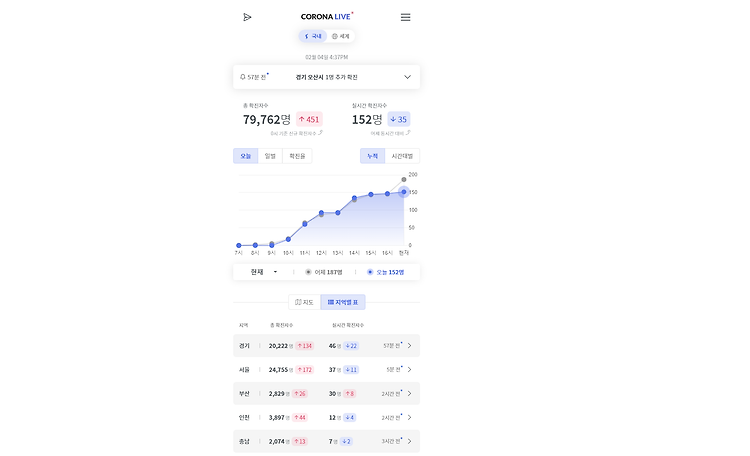The width and height of the screenshot is (750, 456).
Task: Click the +134 badge in 경기 row
Action: tap(304, 345)
